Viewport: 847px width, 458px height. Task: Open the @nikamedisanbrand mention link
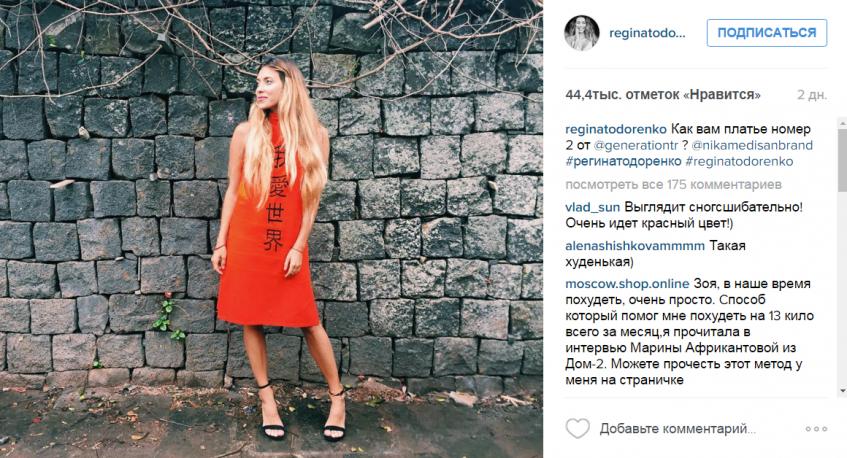pyautogui.click(x=752, y=145)
